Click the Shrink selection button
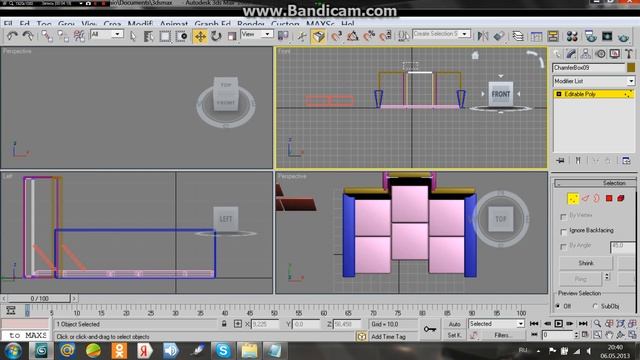The width and height of the screenshot is (640, 360). coord(586,263)
